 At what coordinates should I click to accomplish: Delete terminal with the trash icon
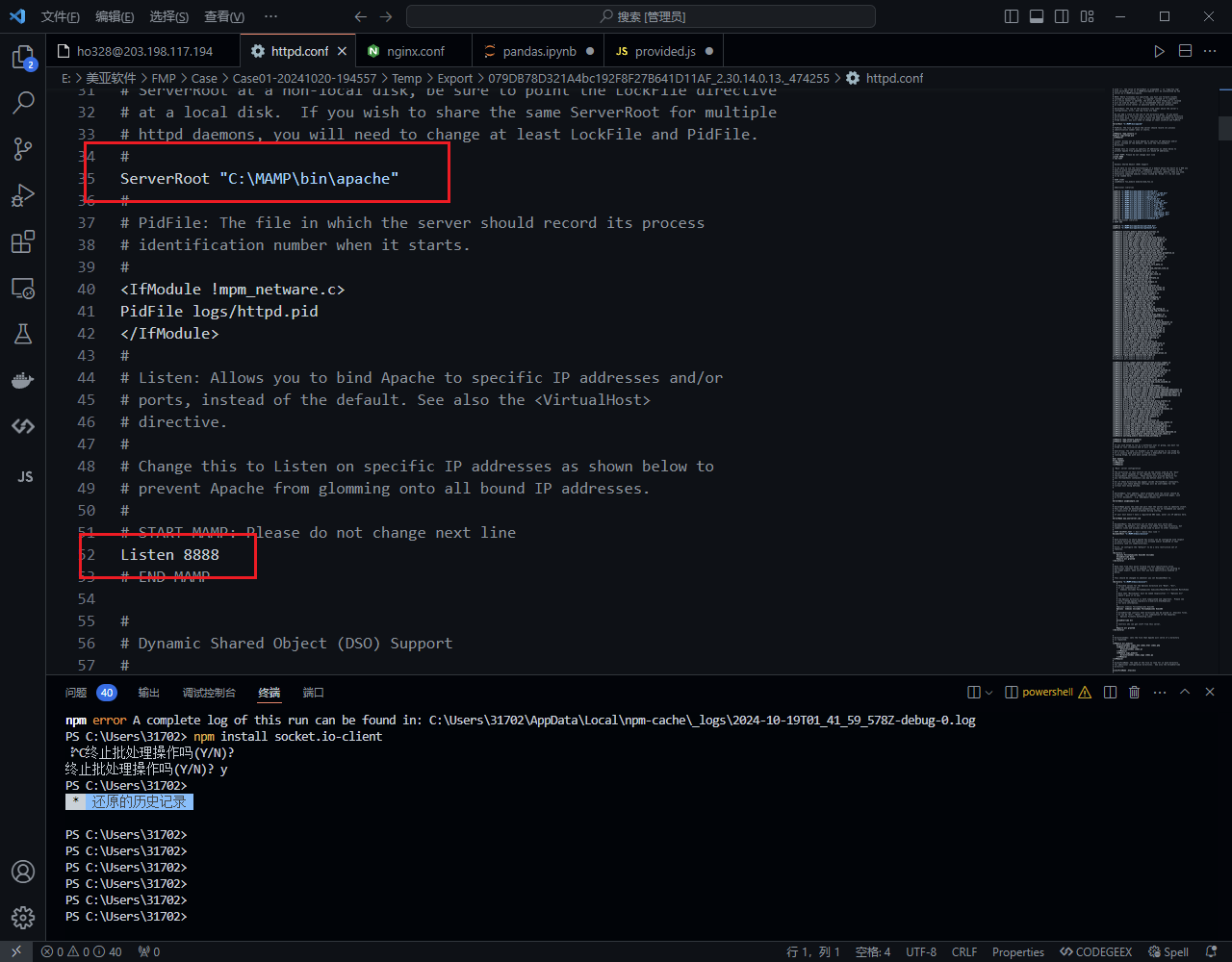point(1135,692)
